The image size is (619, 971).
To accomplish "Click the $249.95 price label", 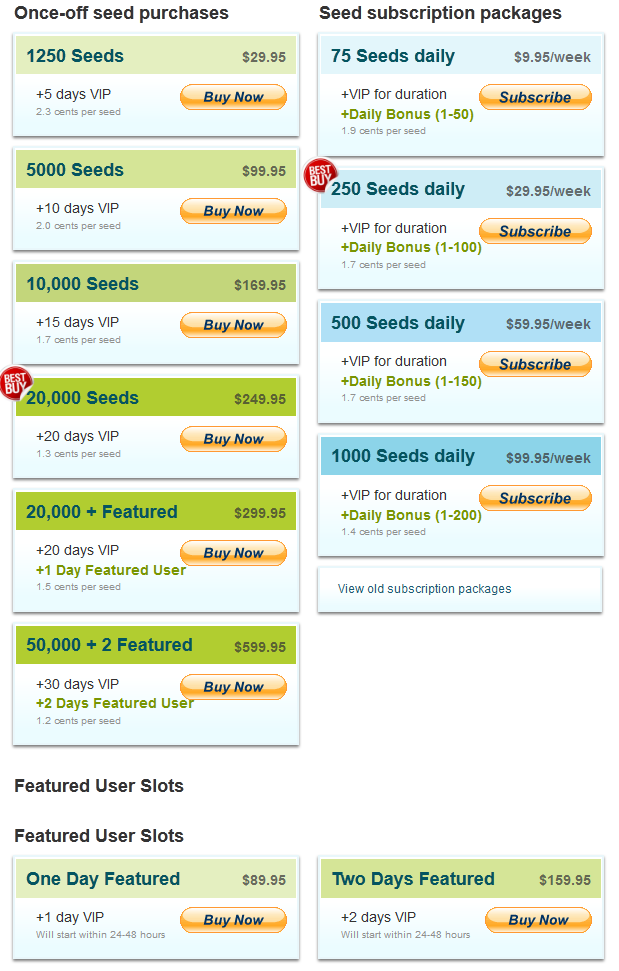I will coord(260,399).
